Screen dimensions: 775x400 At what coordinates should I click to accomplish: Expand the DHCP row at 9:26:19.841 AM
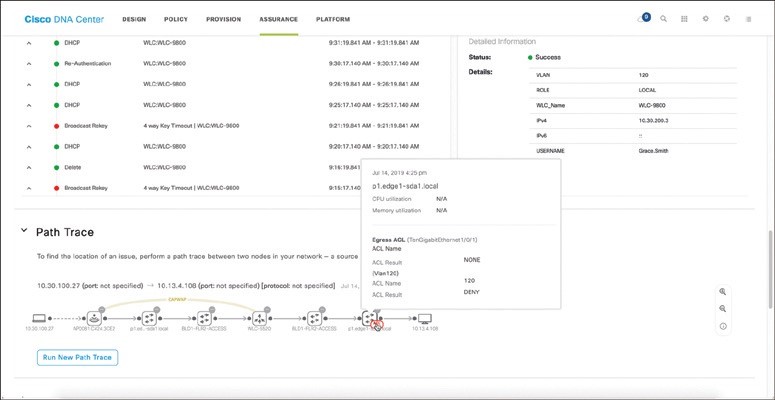pyautogui.click(x=29, y=85)
